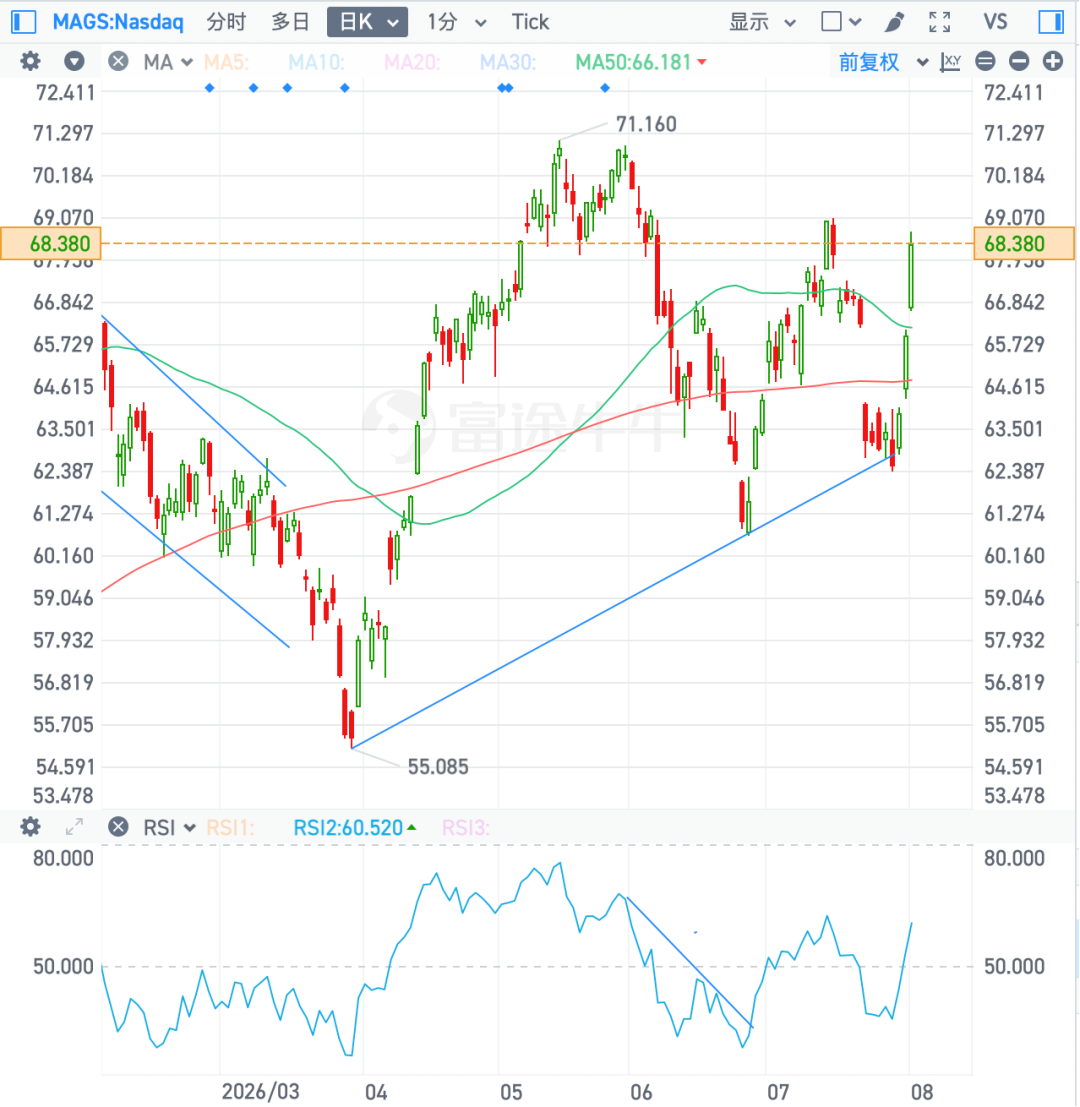Click the 55.085 low price label
1080x1107 pixels.
tap(438, 767)
